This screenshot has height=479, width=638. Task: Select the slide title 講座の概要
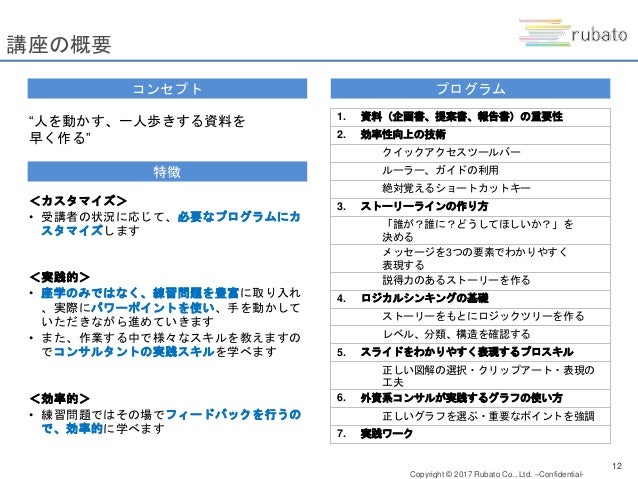[59, 44]
